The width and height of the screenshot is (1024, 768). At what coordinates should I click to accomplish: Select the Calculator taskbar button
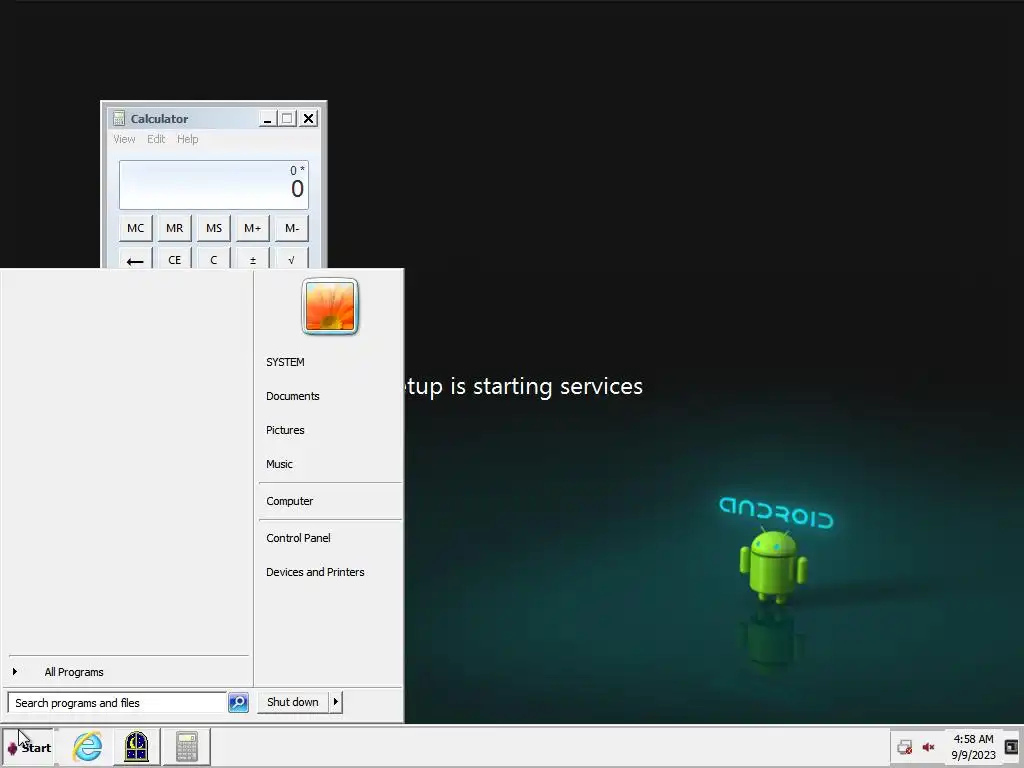pyautogui.click(x=187, y=746)
